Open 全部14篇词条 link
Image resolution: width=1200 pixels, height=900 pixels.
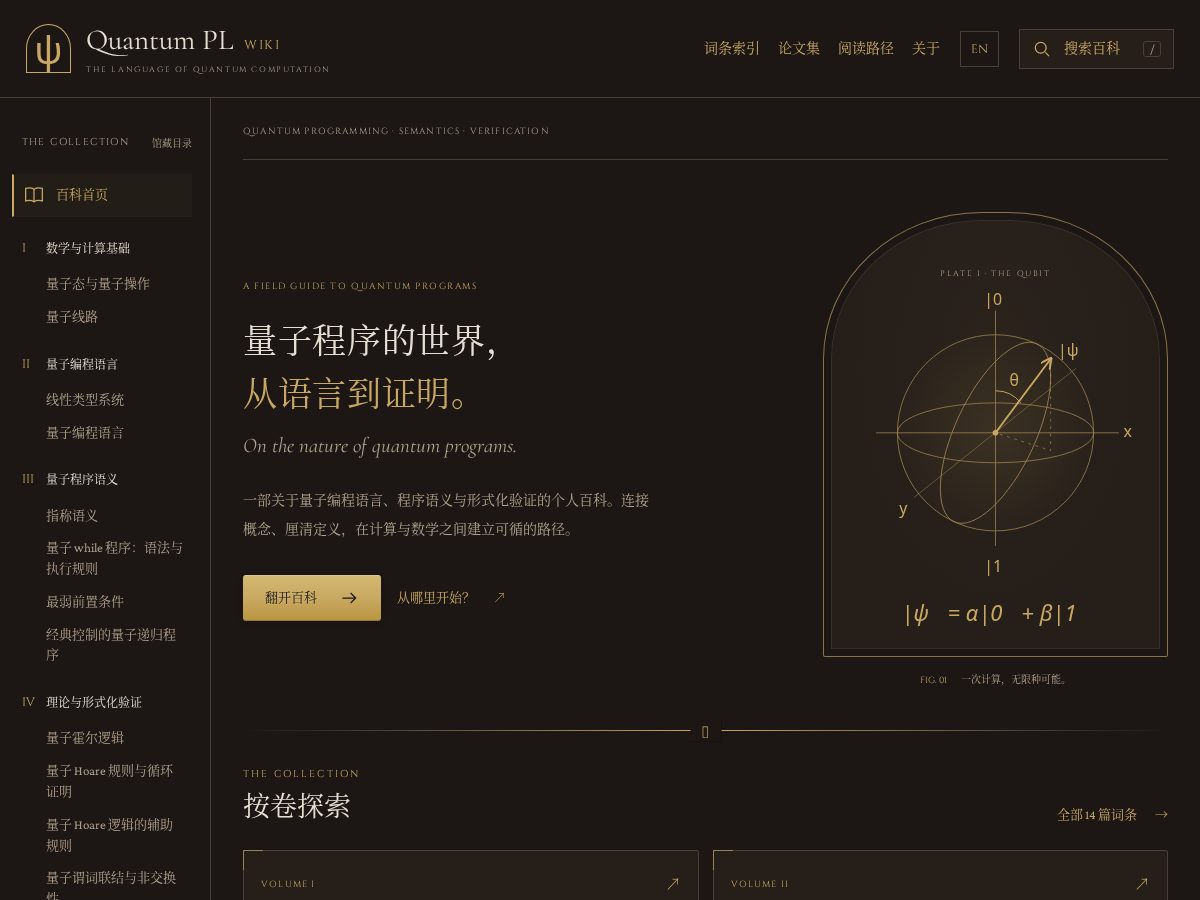(1112, 815)
